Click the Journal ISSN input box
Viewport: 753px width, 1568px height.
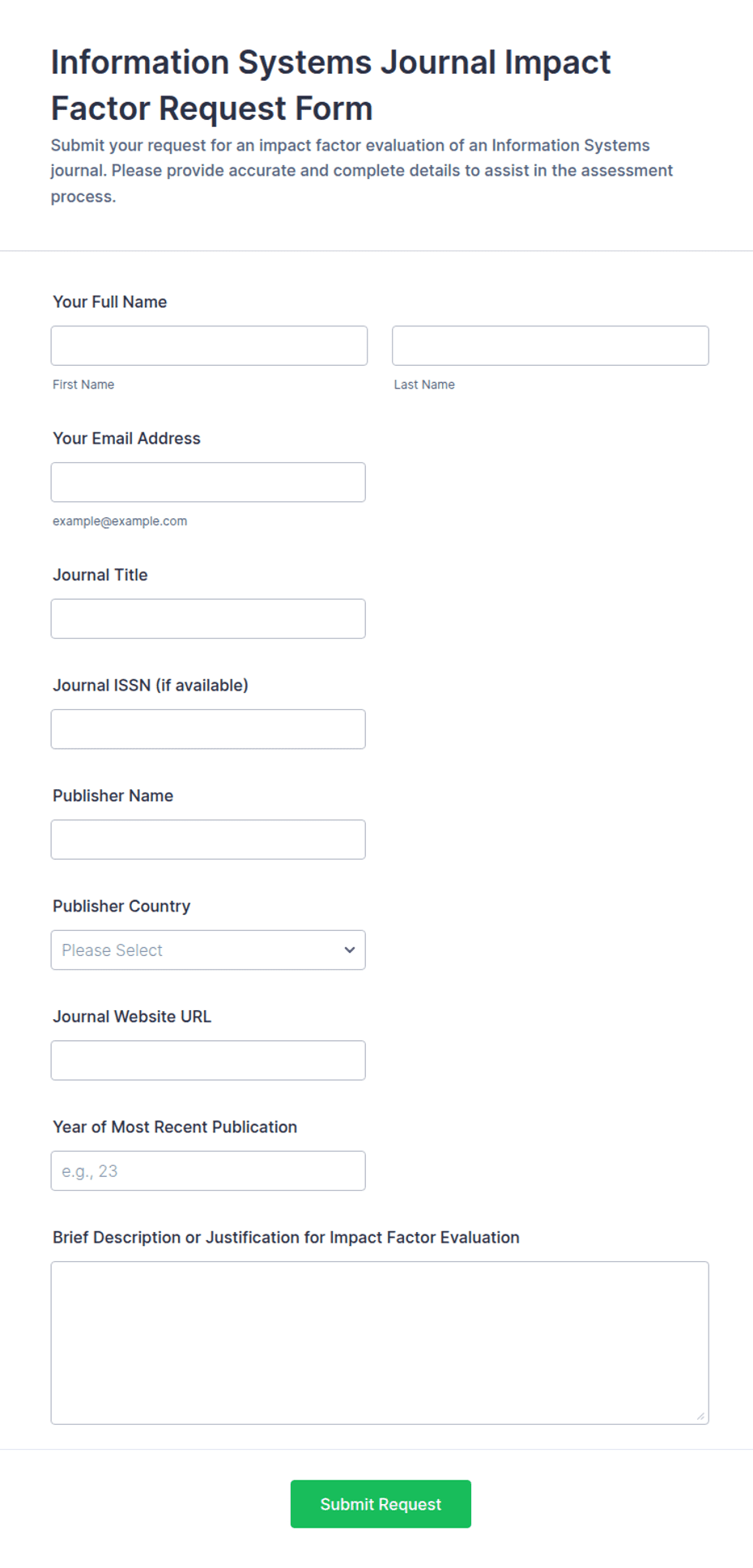pos(208,729)
